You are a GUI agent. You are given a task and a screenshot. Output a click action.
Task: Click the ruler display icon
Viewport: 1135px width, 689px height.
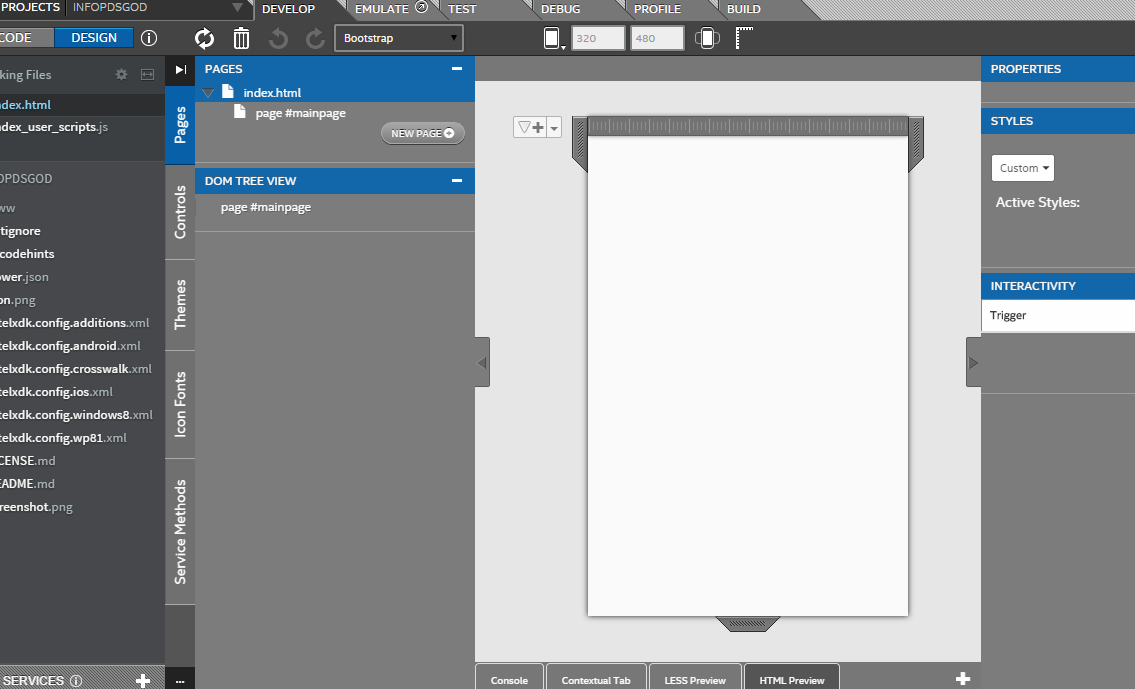pyautogui.click(x=745, y=39)
